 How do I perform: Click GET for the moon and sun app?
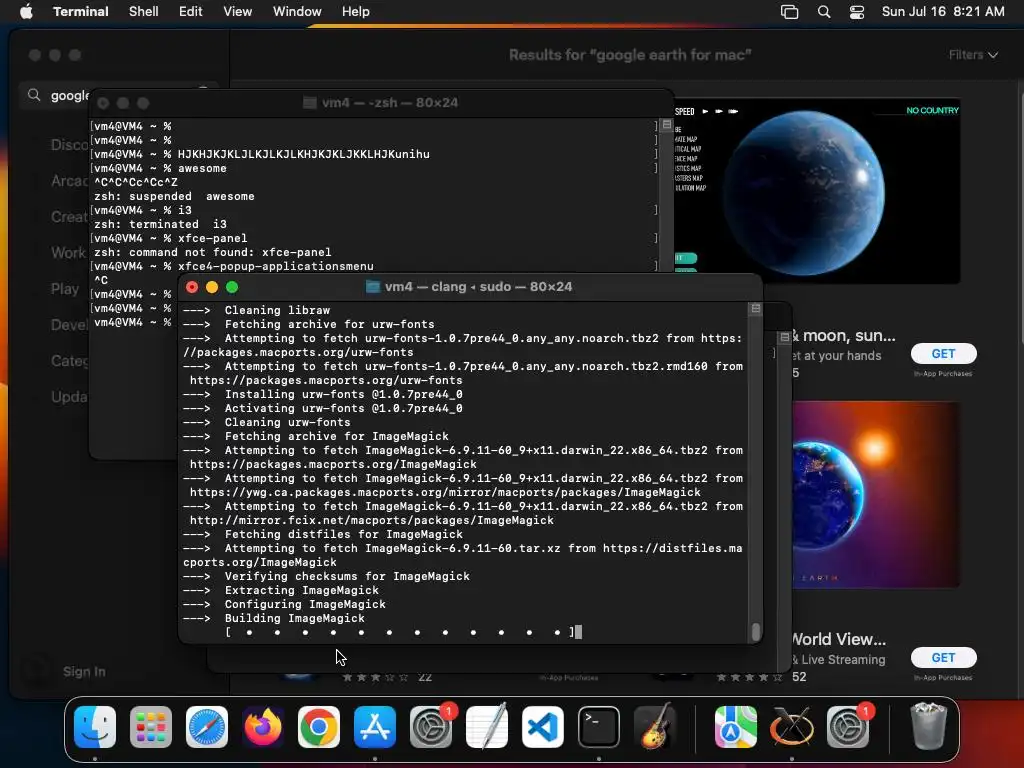tap(944, 353)
